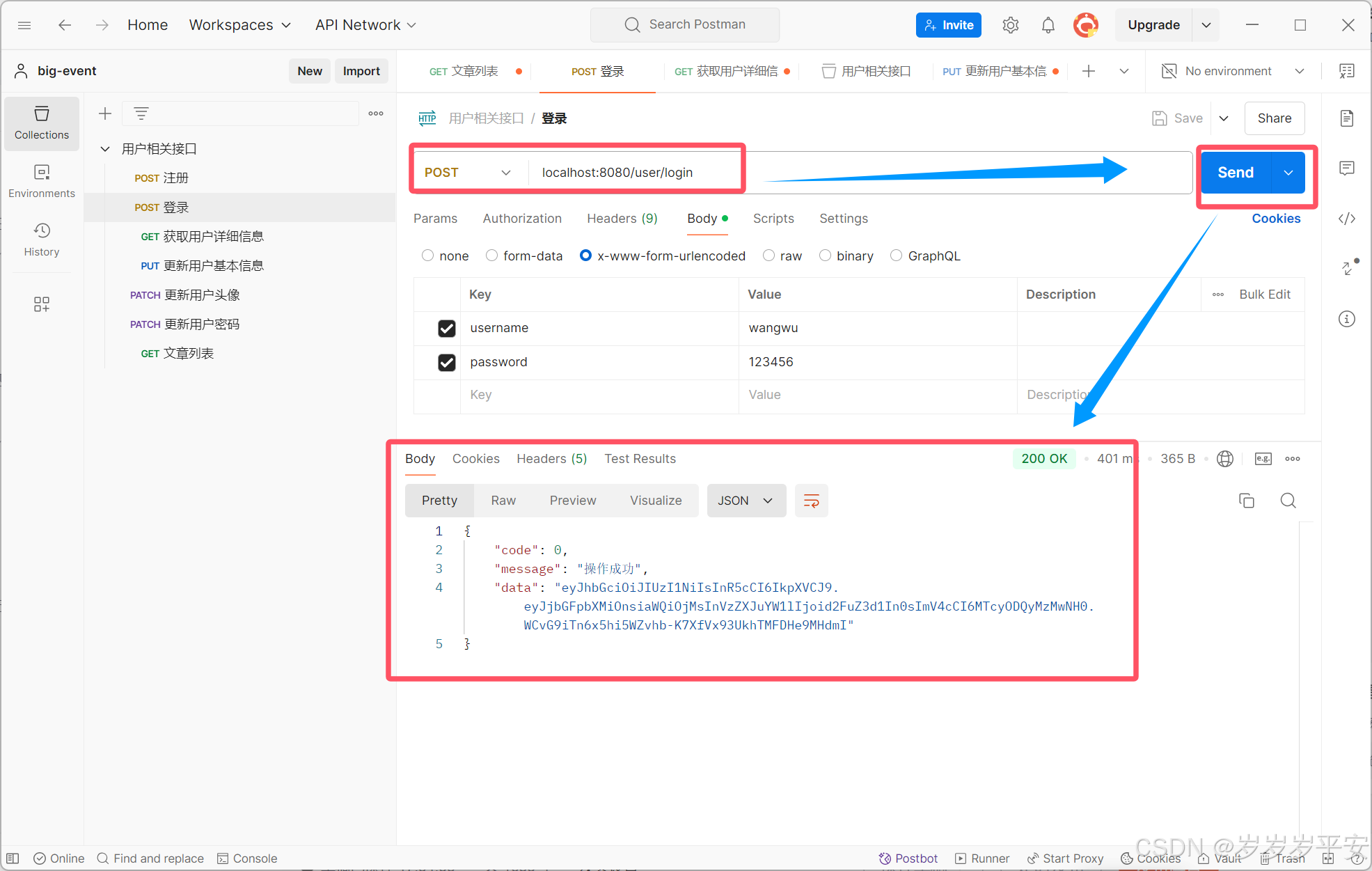The image size is (1372, 871).
Task: Go forward with the right arrow
Action: [x=102, y=25]
